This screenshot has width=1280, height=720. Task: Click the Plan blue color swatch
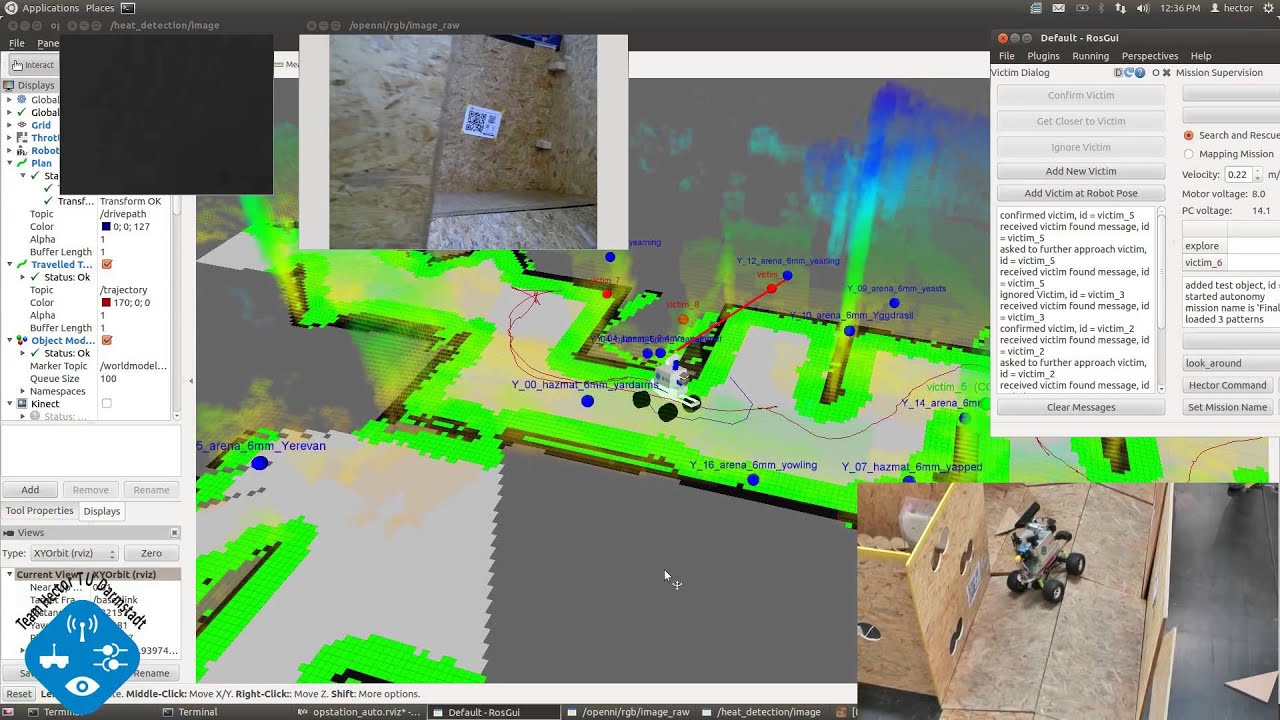[106, 227]
